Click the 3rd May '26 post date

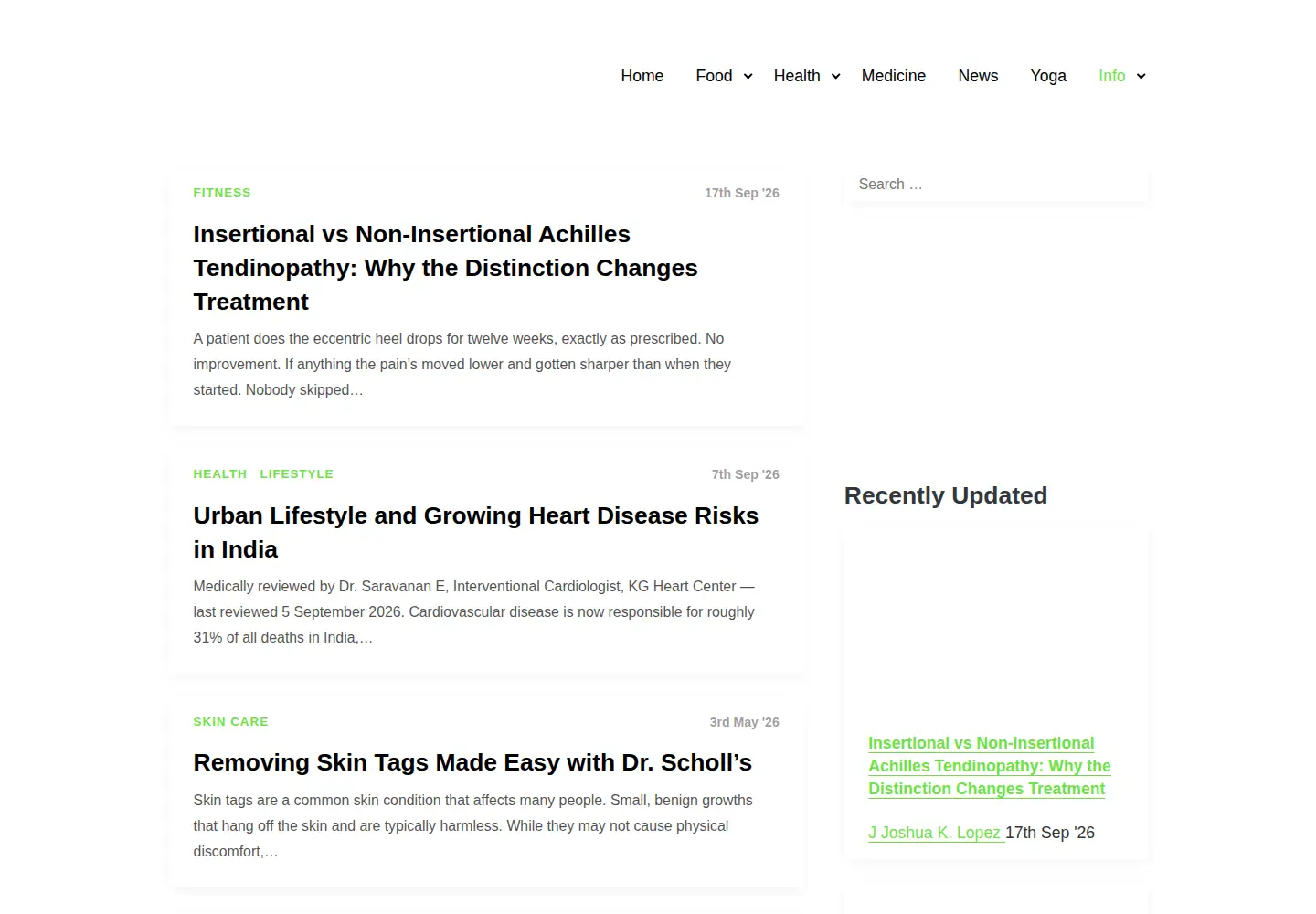(x=745, y=722)
